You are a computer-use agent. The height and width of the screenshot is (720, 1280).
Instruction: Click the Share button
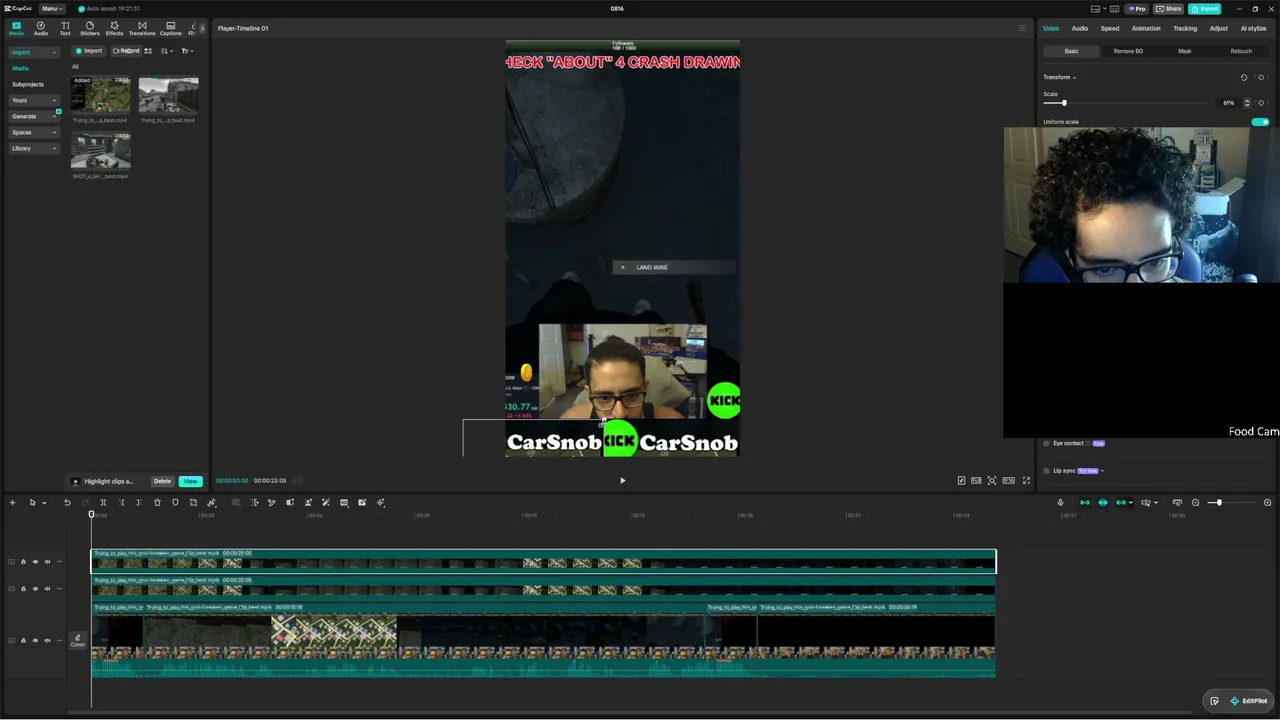pos(1168,9)
